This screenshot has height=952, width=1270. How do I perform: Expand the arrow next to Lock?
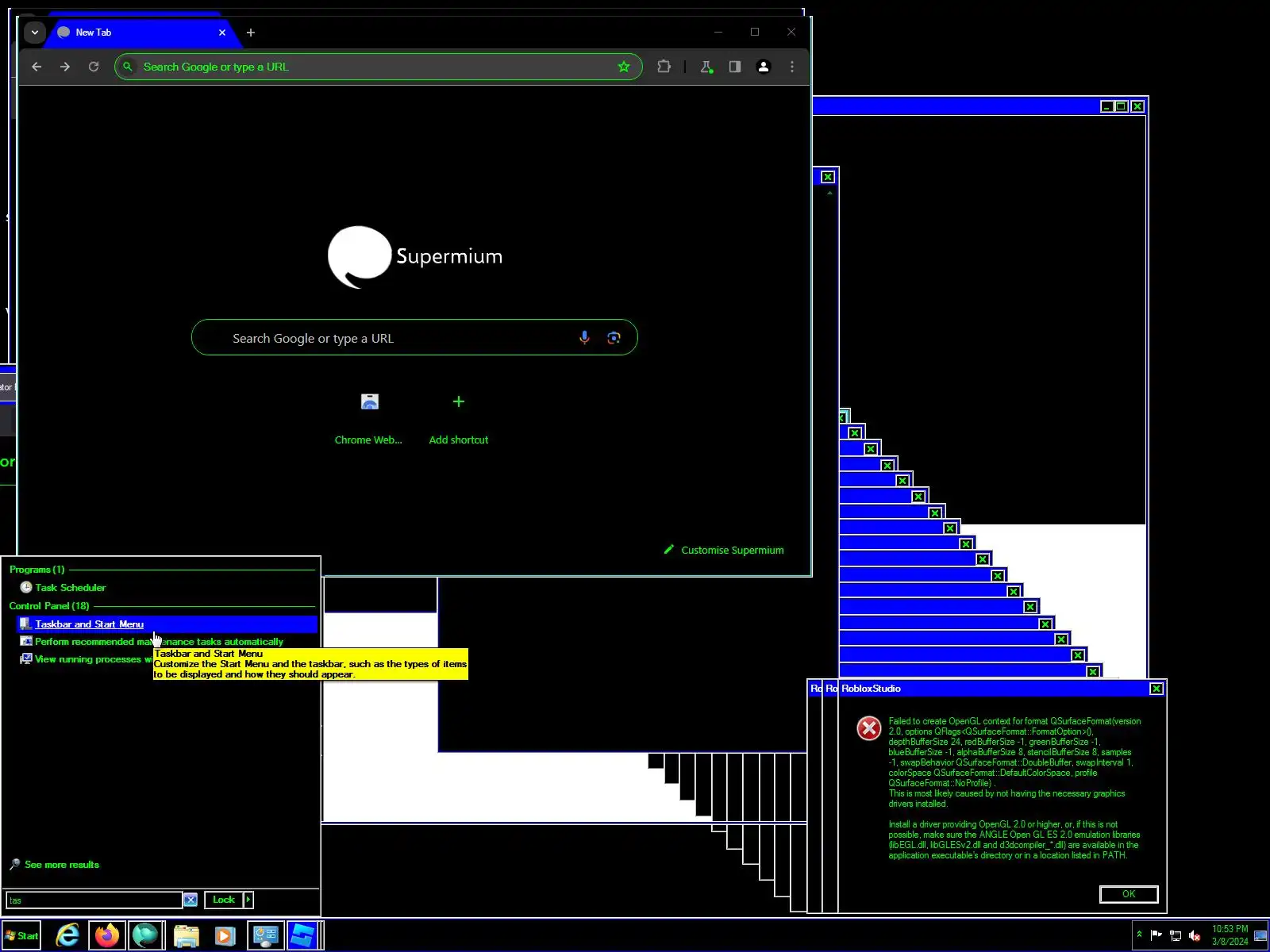point(248,900)
